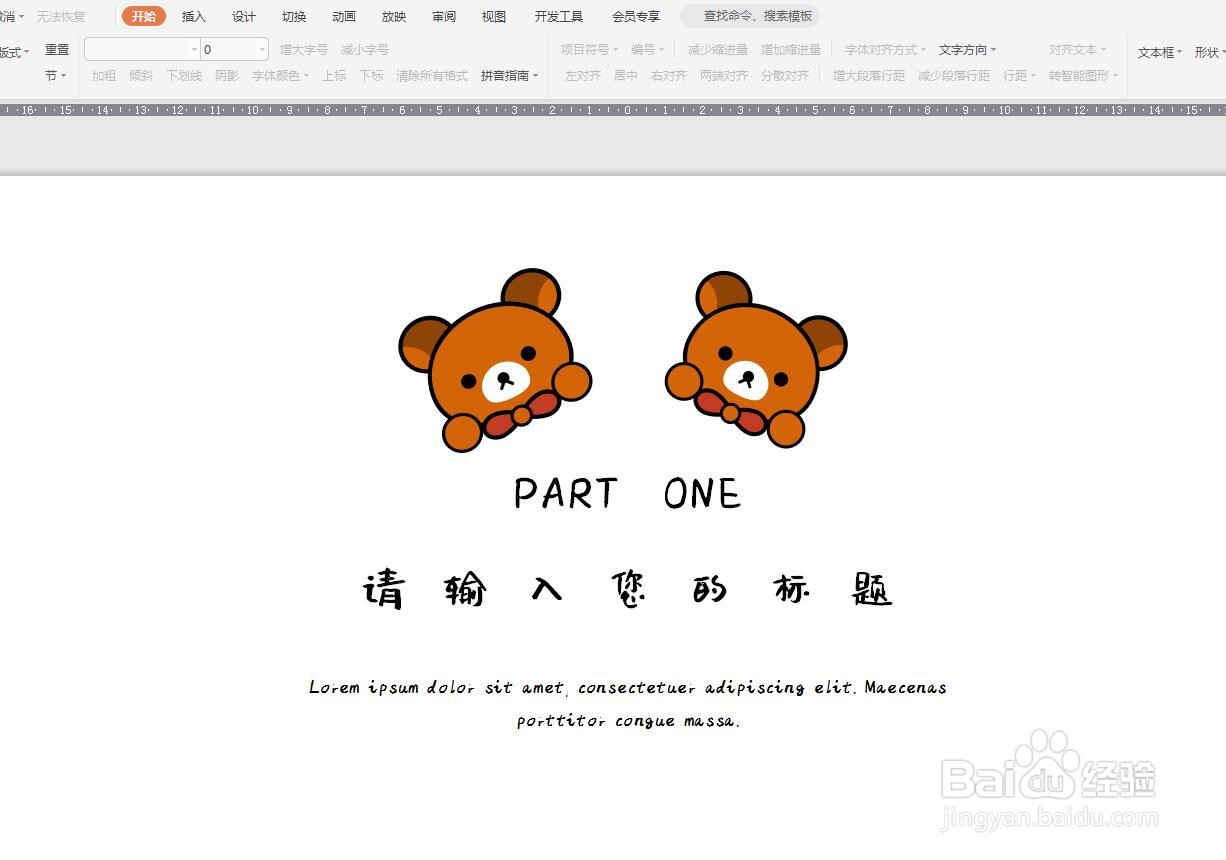Click the PART ONE text on slide

click(627, 493)
